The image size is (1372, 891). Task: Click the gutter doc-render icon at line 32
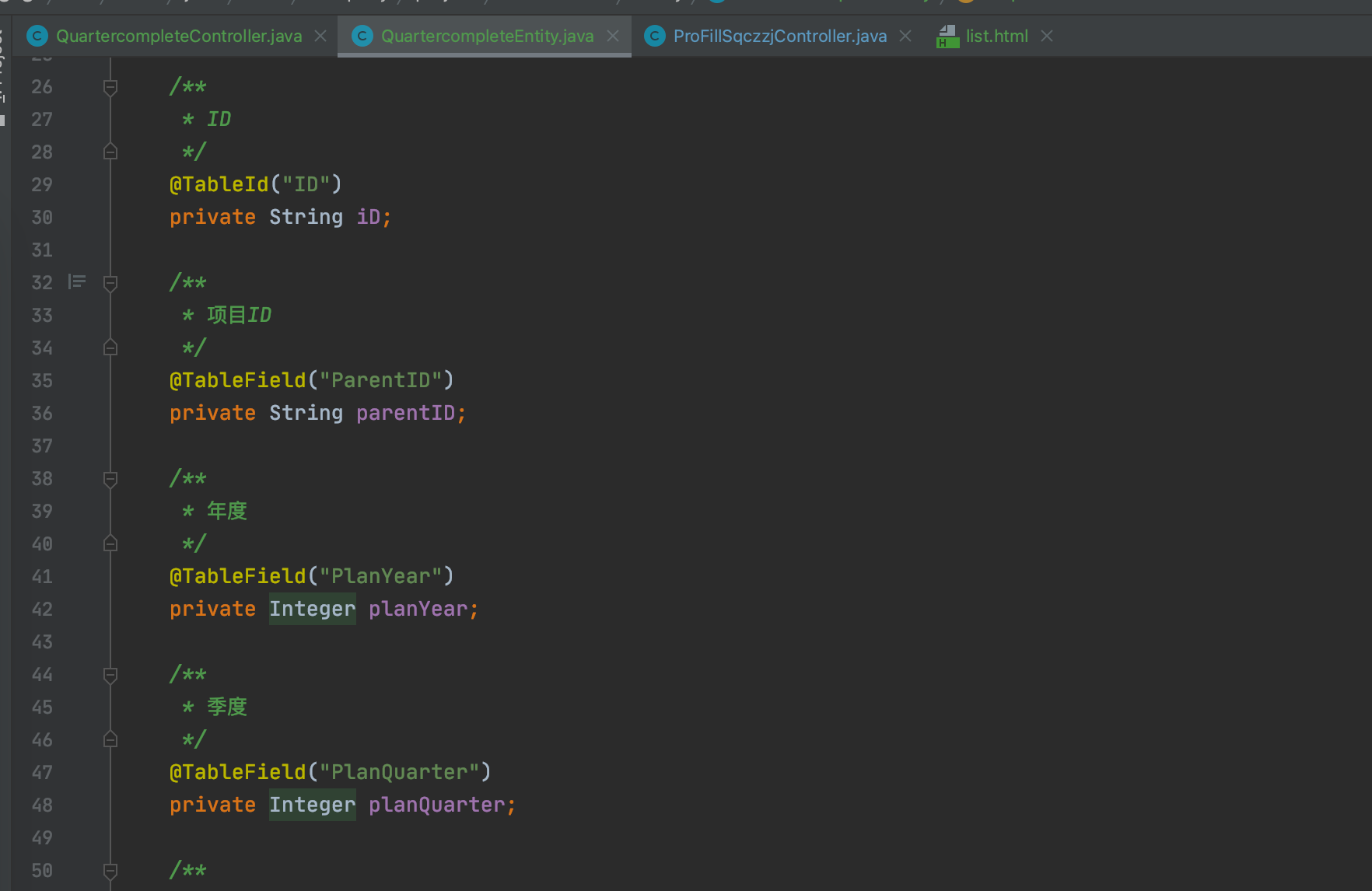pyautogui.click(x=77, y=281)
